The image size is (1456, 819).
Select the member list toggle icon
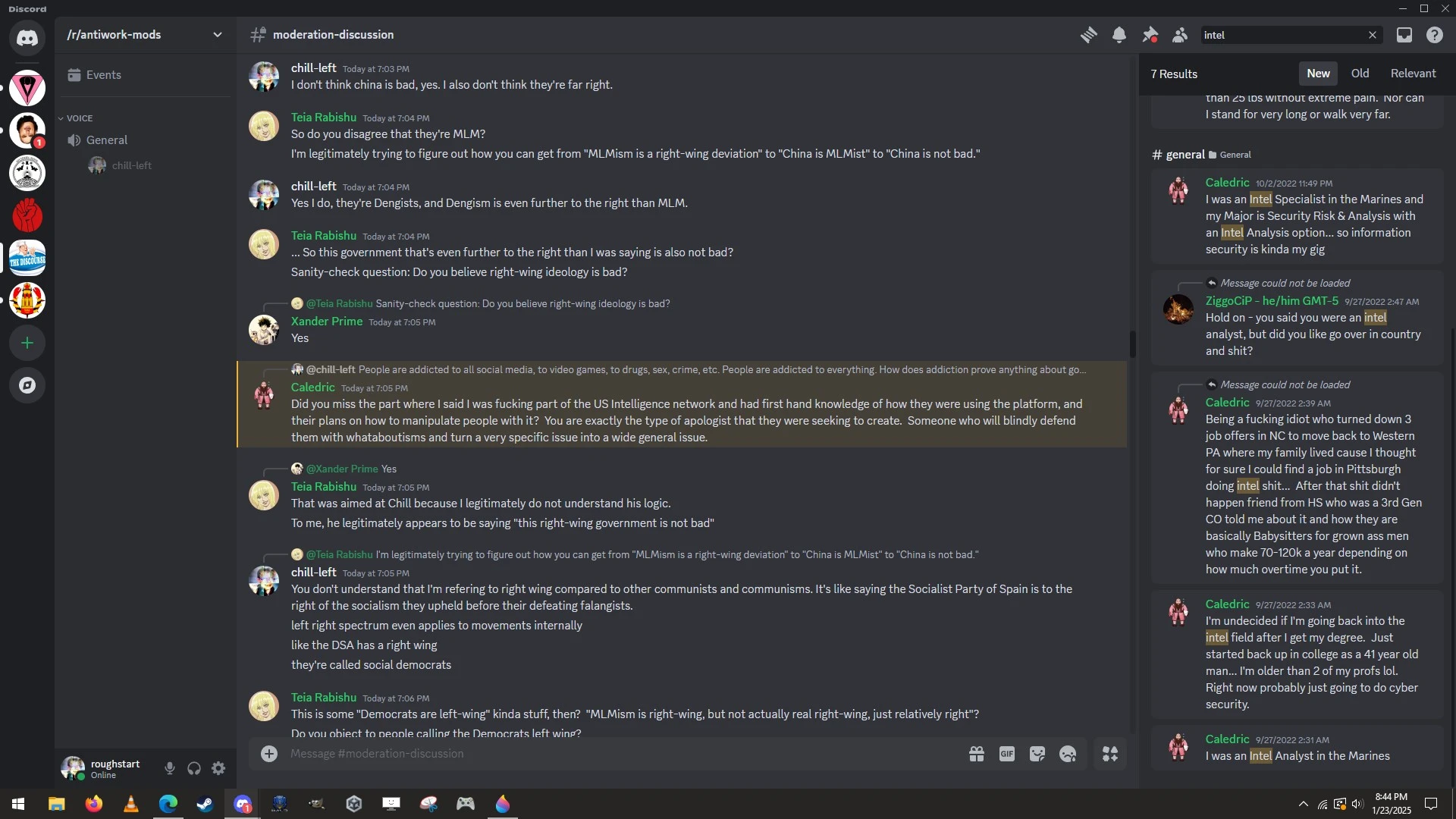click(x=1181, y=35)
